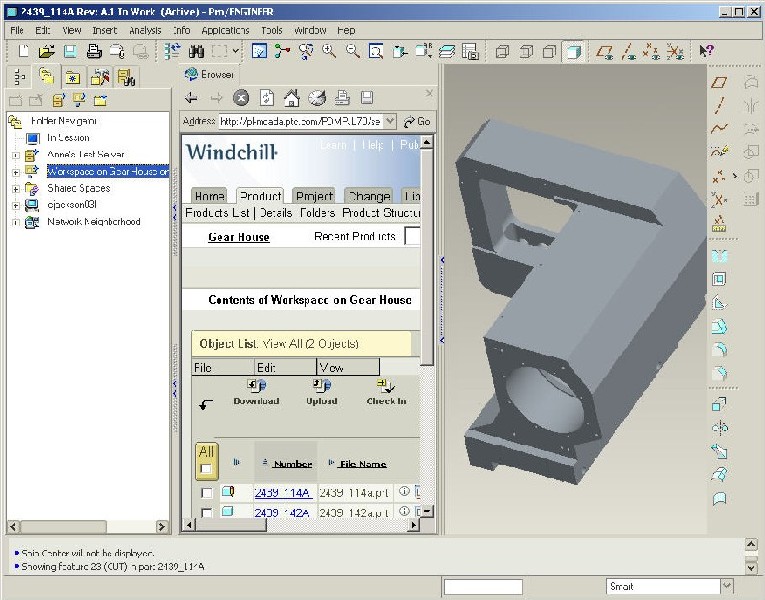
Task: Click the Datum Axis tool icon
Action: pos(719,105)
